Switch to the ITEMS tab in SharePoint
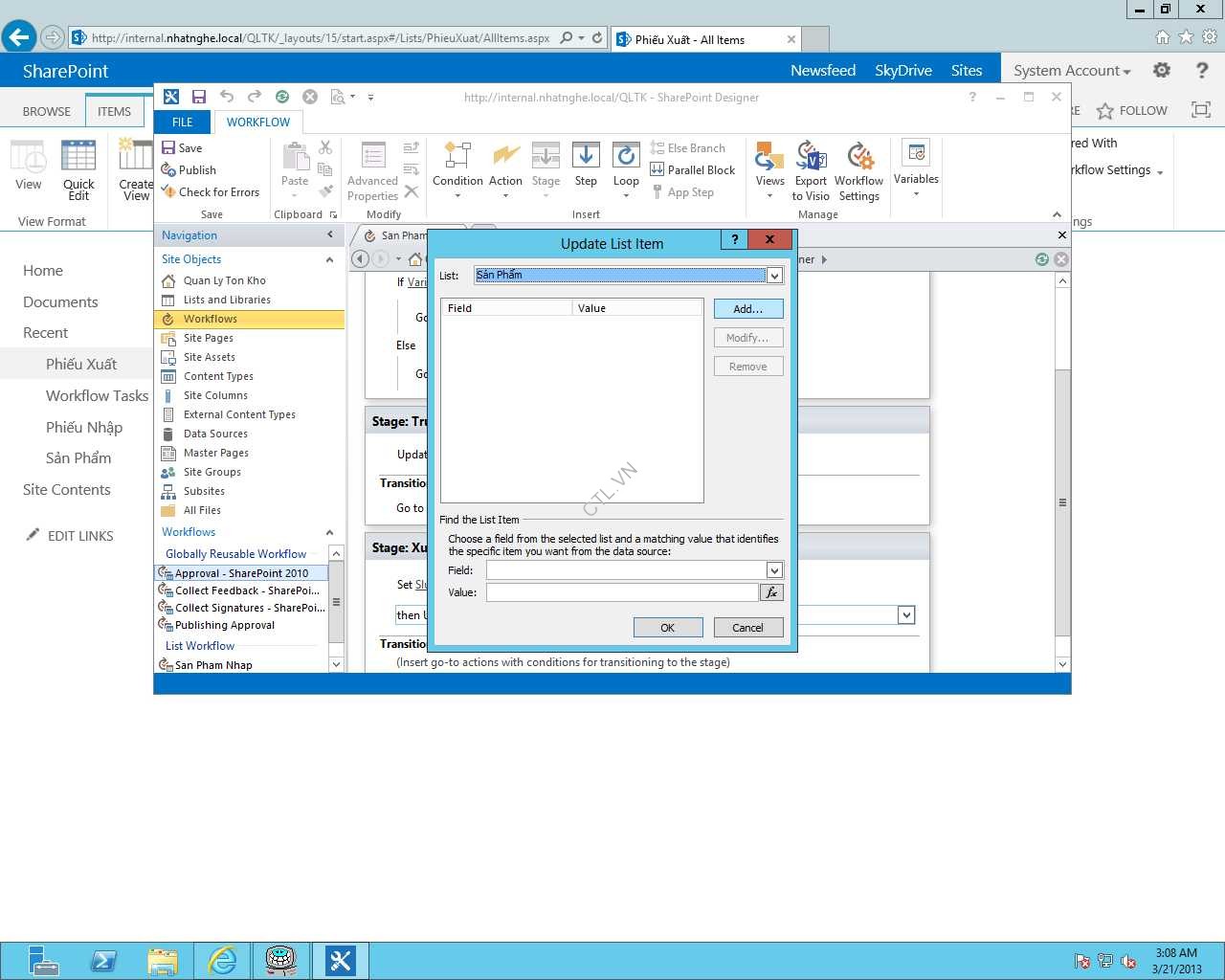Image resolution: width=1225 pixels, height=980 pixels. tap(114, 111)
